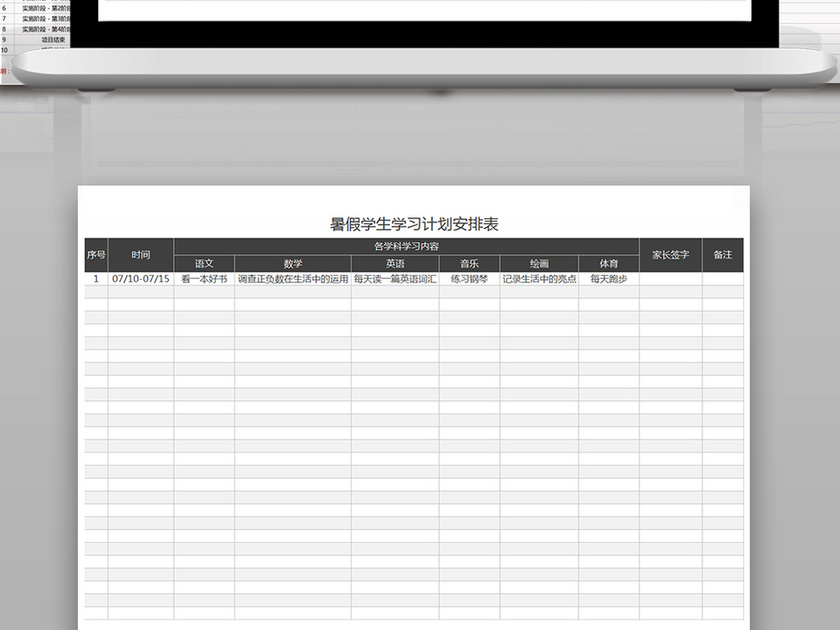Select the 备注 header cell
This screenshot has height=630, width=840.
(x=725, y=256)
